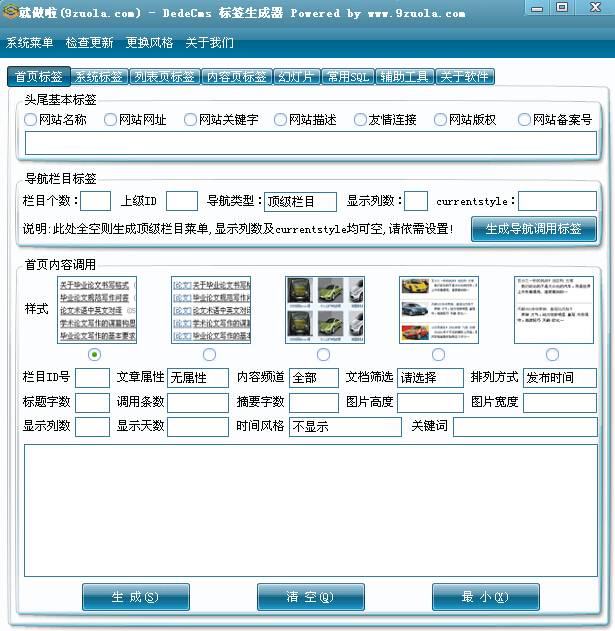
Task: Click the currentstyle input field
Action: tap(557, 201)
